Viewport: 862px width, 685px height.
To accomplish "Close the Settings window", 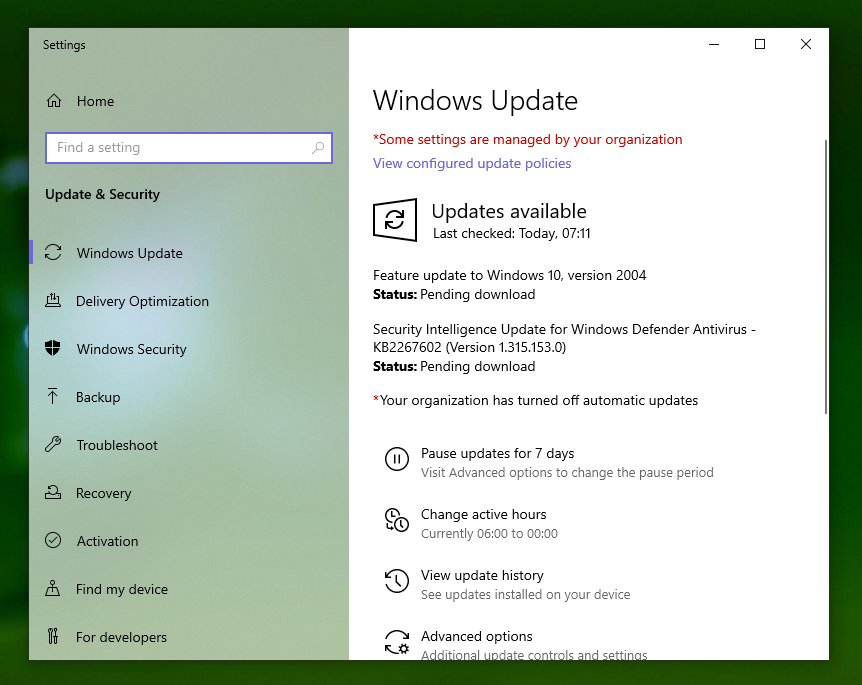I will pos(806,44).
